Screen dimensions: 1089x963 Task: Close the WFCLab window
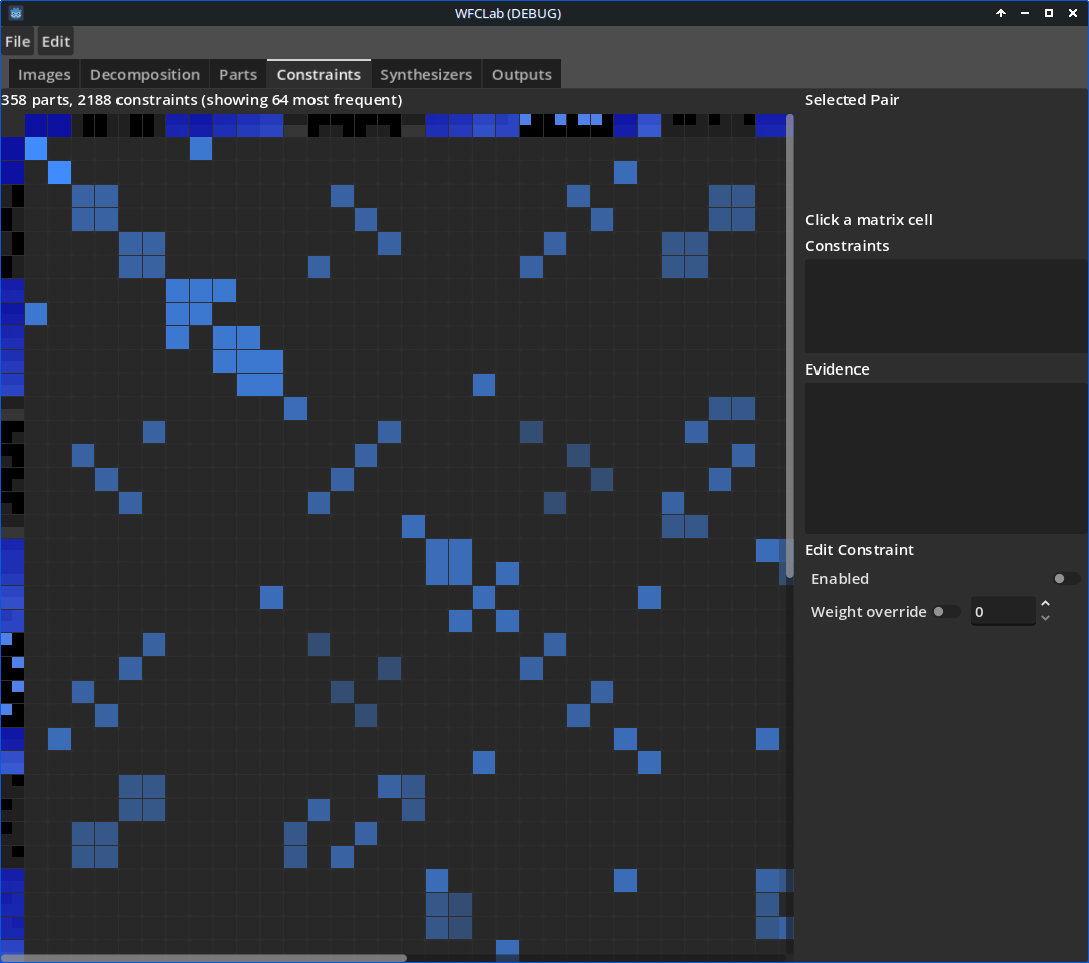pyautogui.click(x=1073, y=13)
